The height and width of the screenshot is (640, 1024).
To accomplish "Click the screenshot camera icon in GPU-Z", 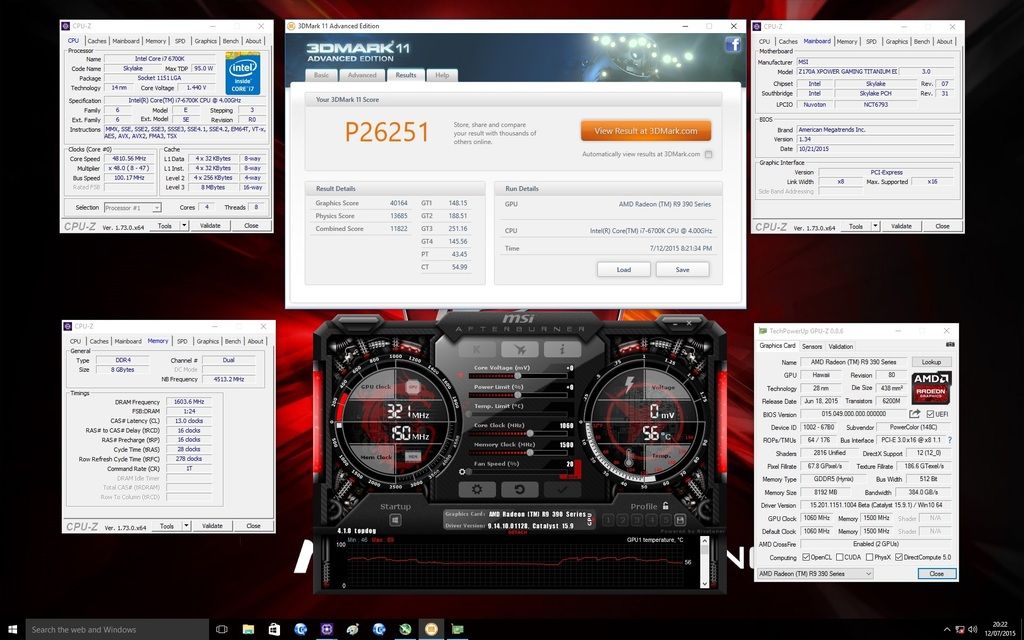I will (950, 345).
